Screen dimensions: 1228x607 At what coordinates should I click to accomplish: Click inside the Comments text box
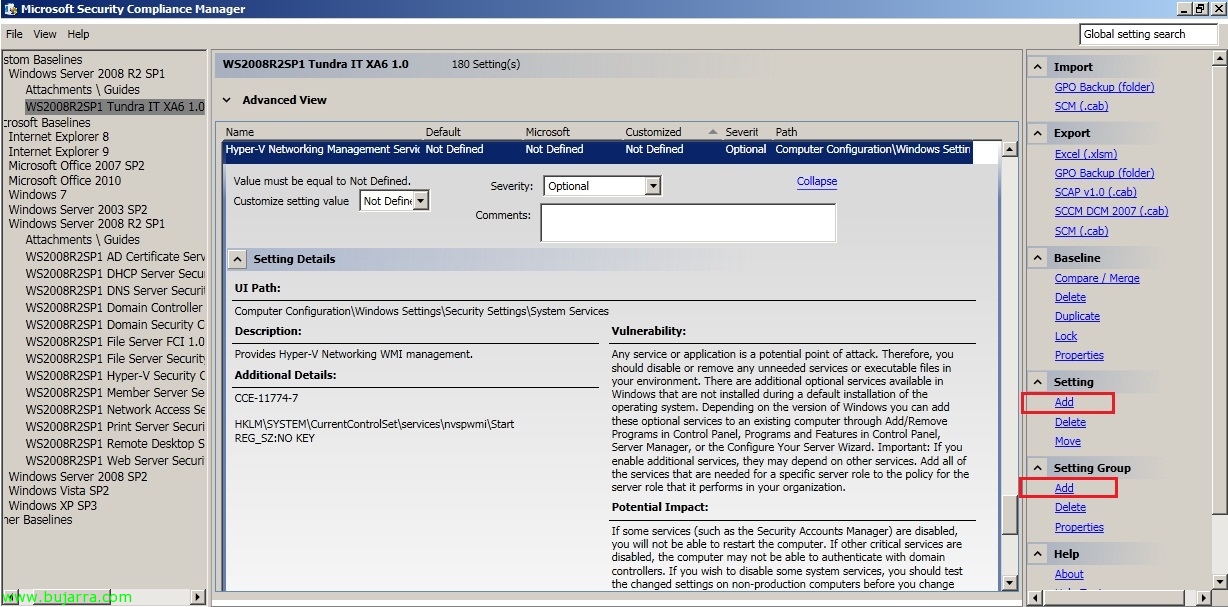688,223
